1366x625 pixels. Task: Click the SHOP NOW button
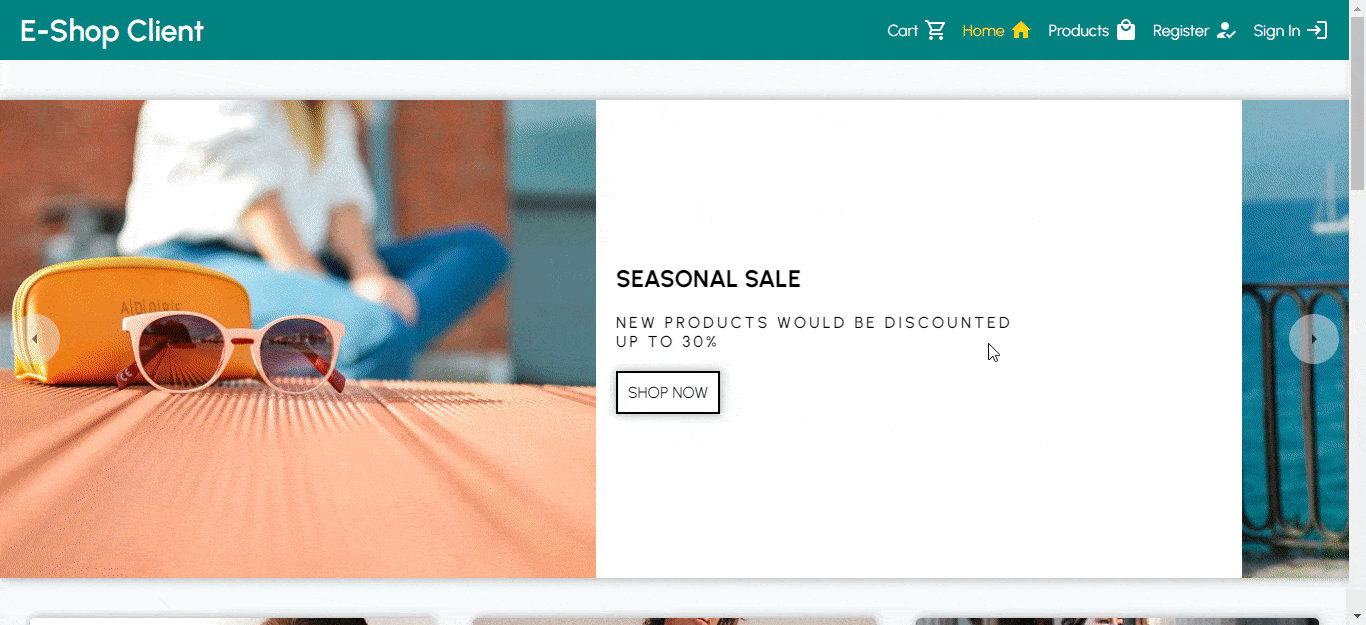point(668,392)
